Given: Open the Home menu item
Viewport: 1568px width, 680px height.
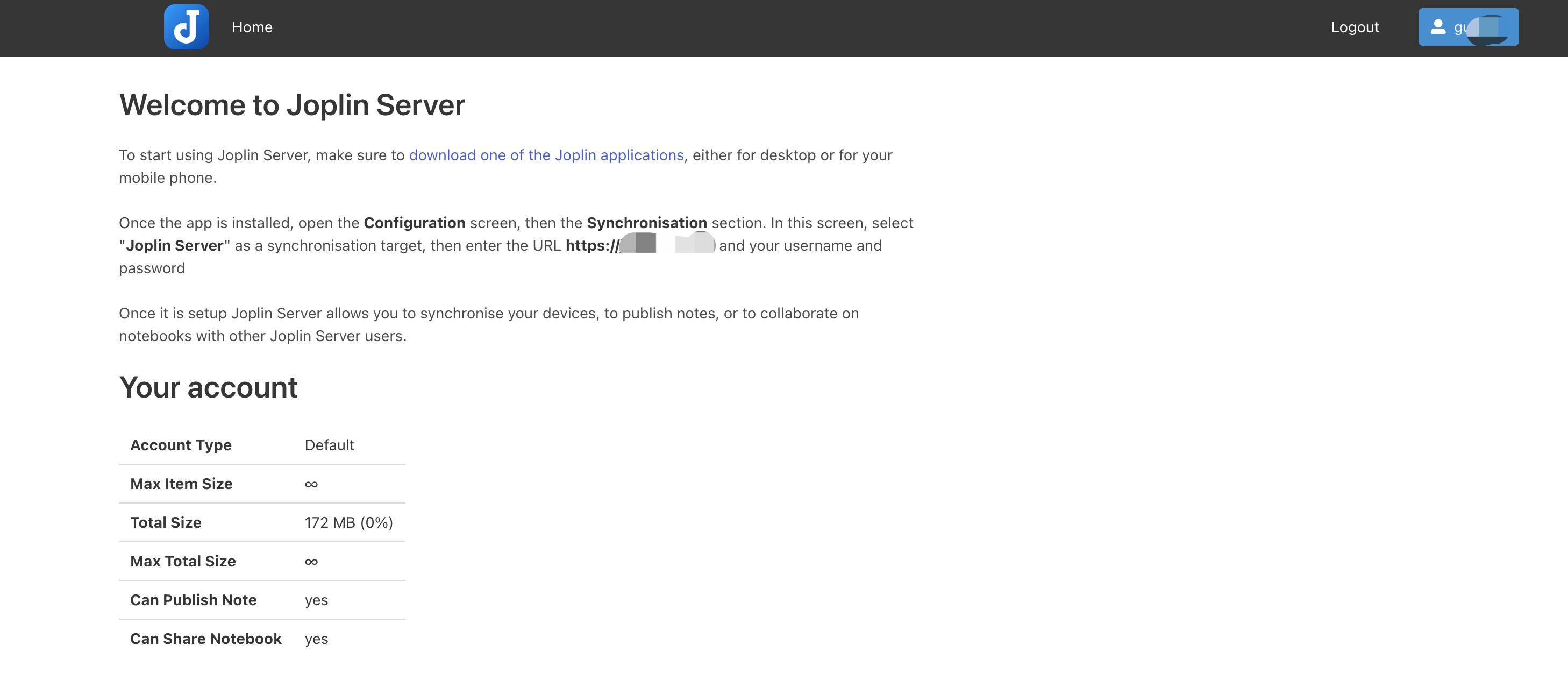Looking at the screenshot, I should coord(252,27).
